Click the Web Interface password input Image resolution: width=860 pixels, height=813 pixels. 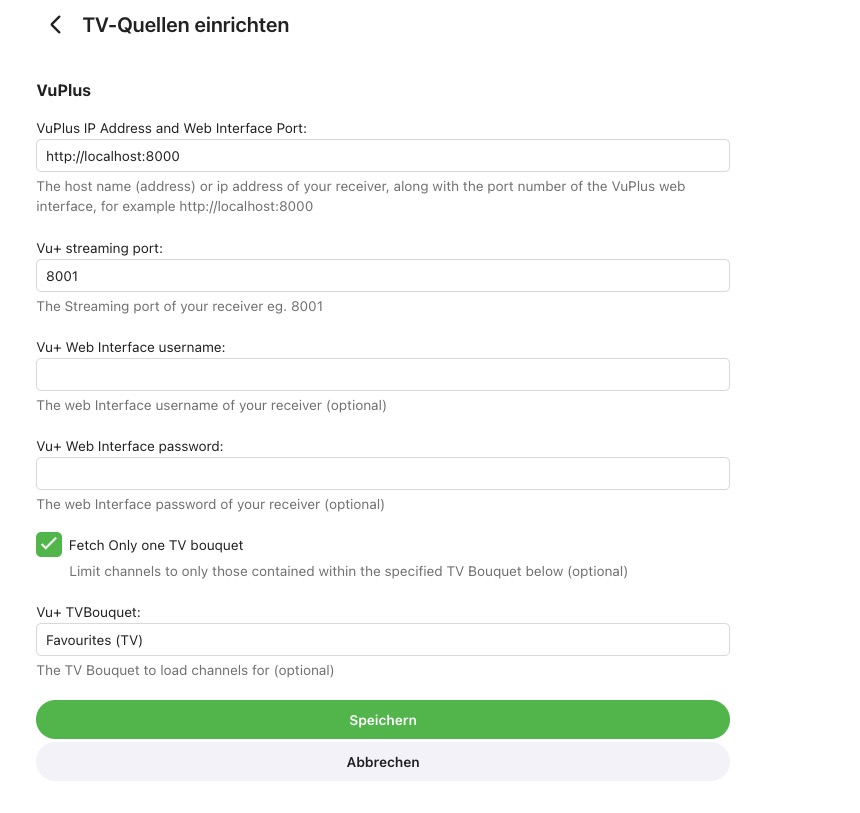click(x=382, y=474)
